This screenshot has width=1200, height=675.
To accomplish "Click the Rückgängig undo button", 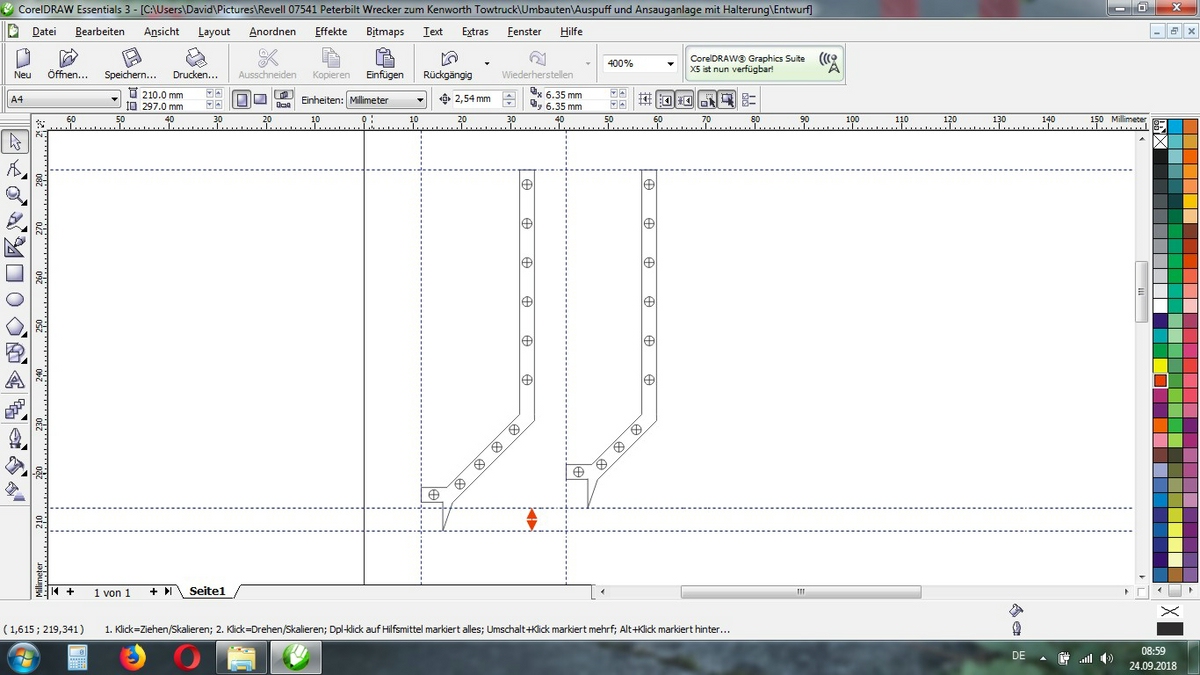I will pos(448,65).
